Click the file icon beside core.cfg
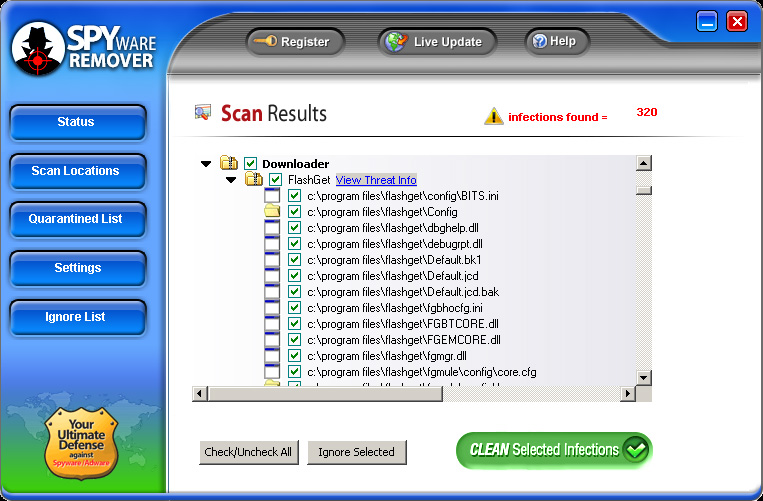763x501 pixels. click(x=272, y=372)
